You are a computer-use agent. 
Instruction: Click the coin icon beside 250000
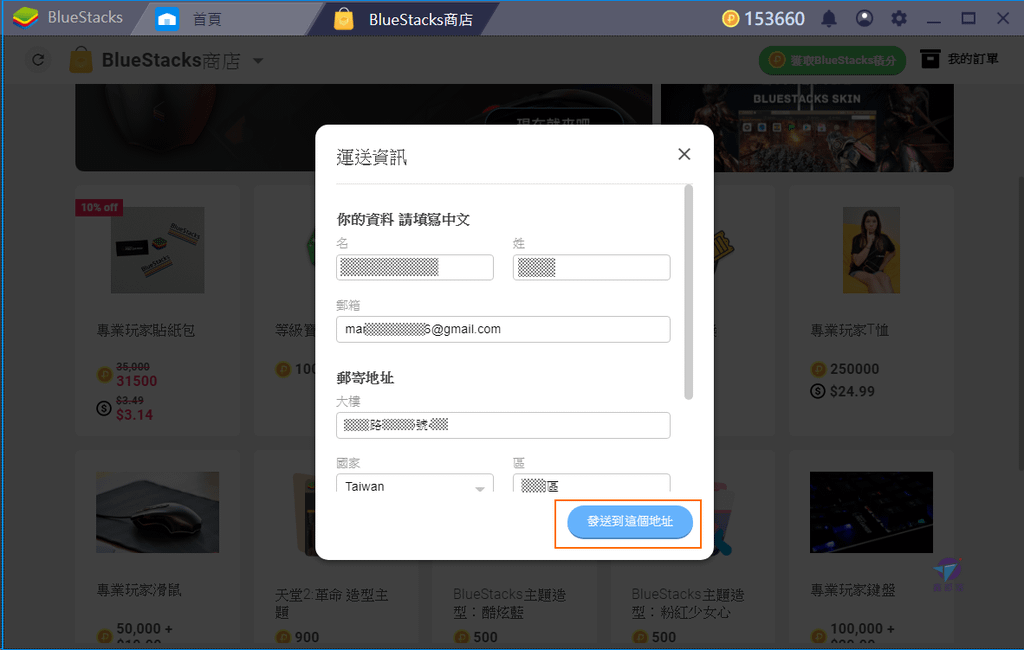pos(818,369)
